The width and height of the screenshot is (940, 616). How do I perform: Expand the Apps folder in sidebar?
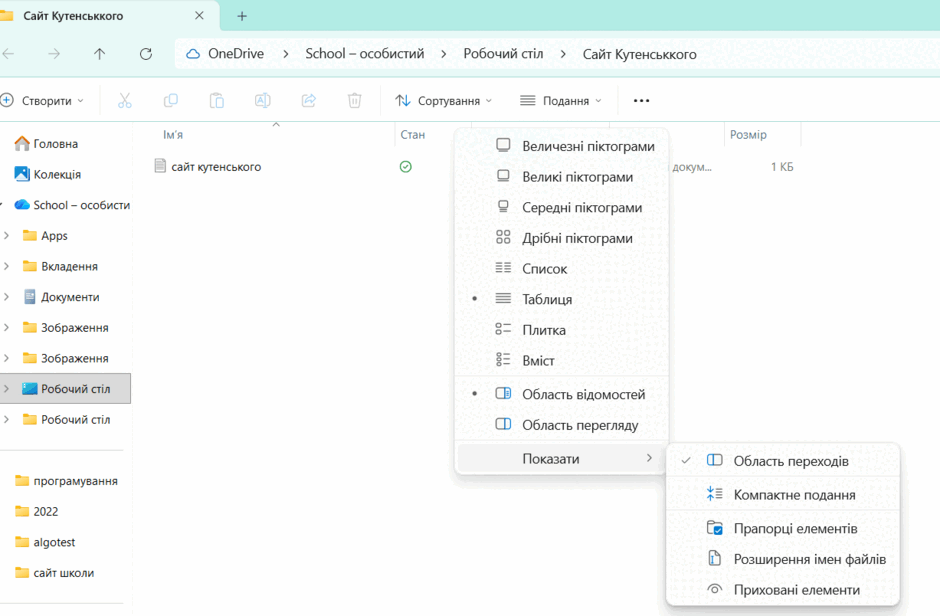click(7, 235)
